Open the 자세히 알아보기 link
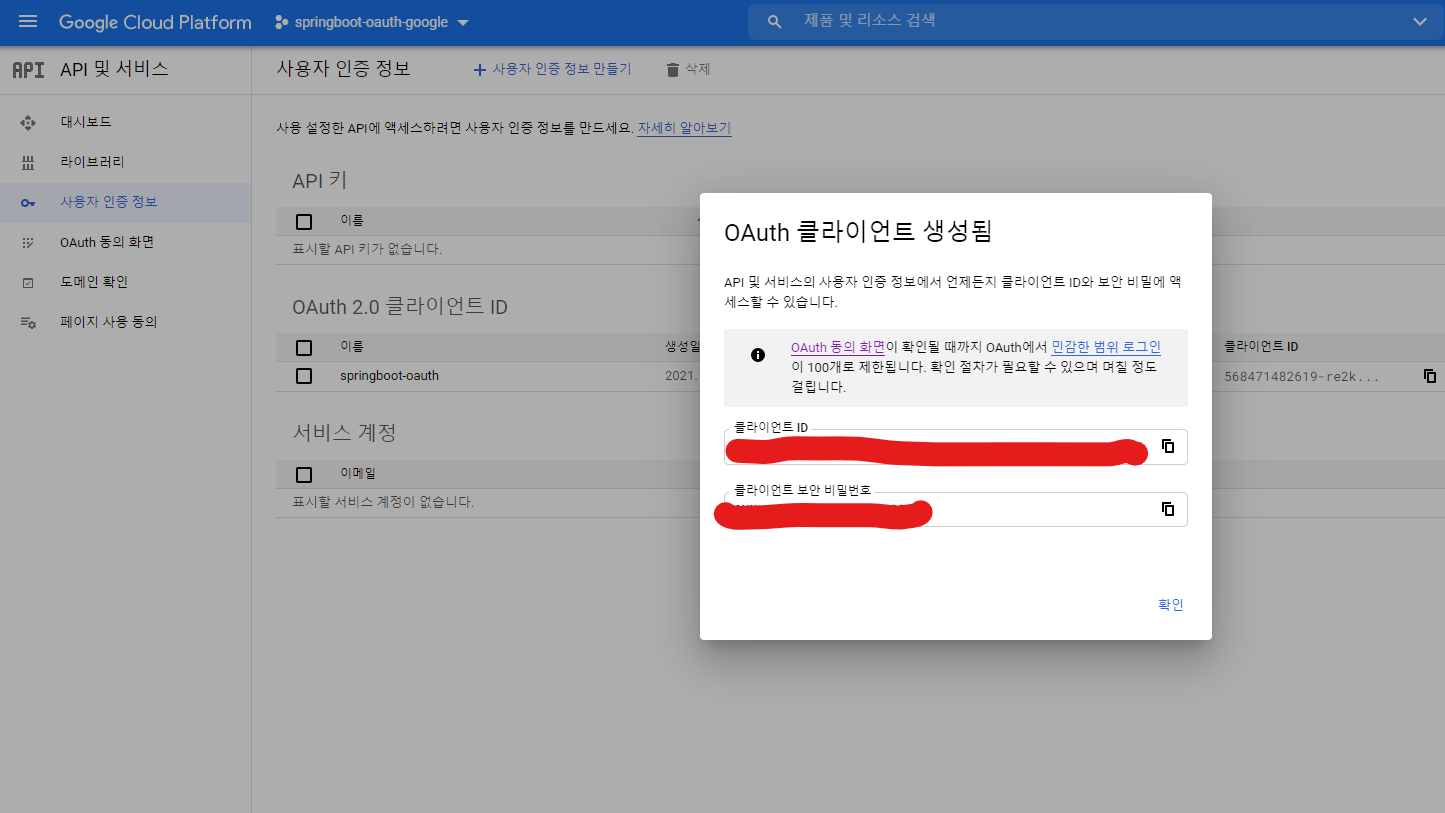1445x813 pixels. (684, 128)
